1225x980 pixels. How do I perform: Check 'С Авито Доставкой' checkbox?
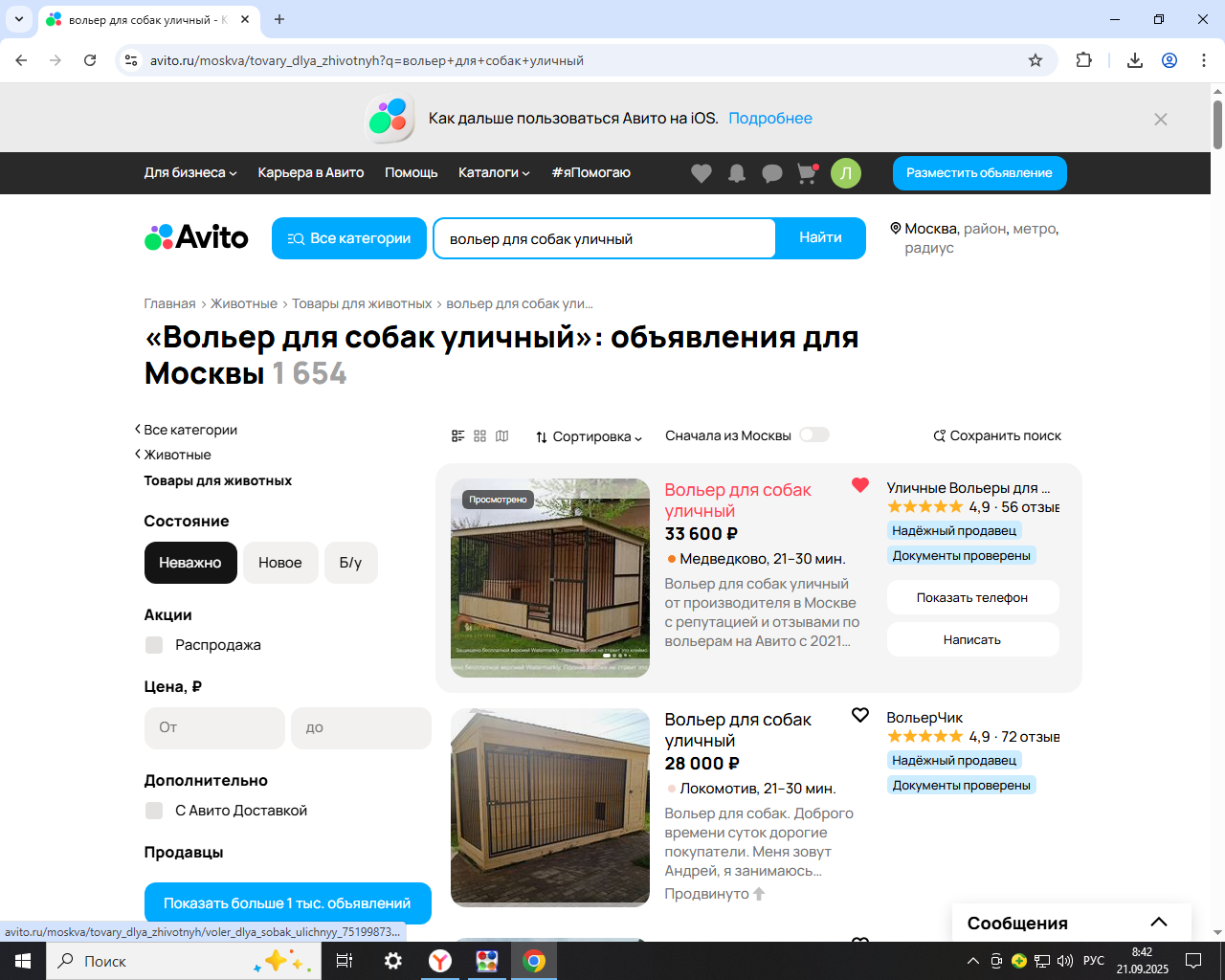[x=154, y=811]
